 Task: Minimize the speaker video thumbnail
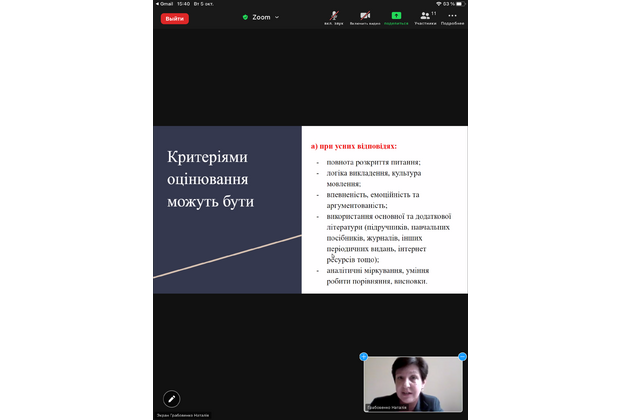[x=462, y=356]
